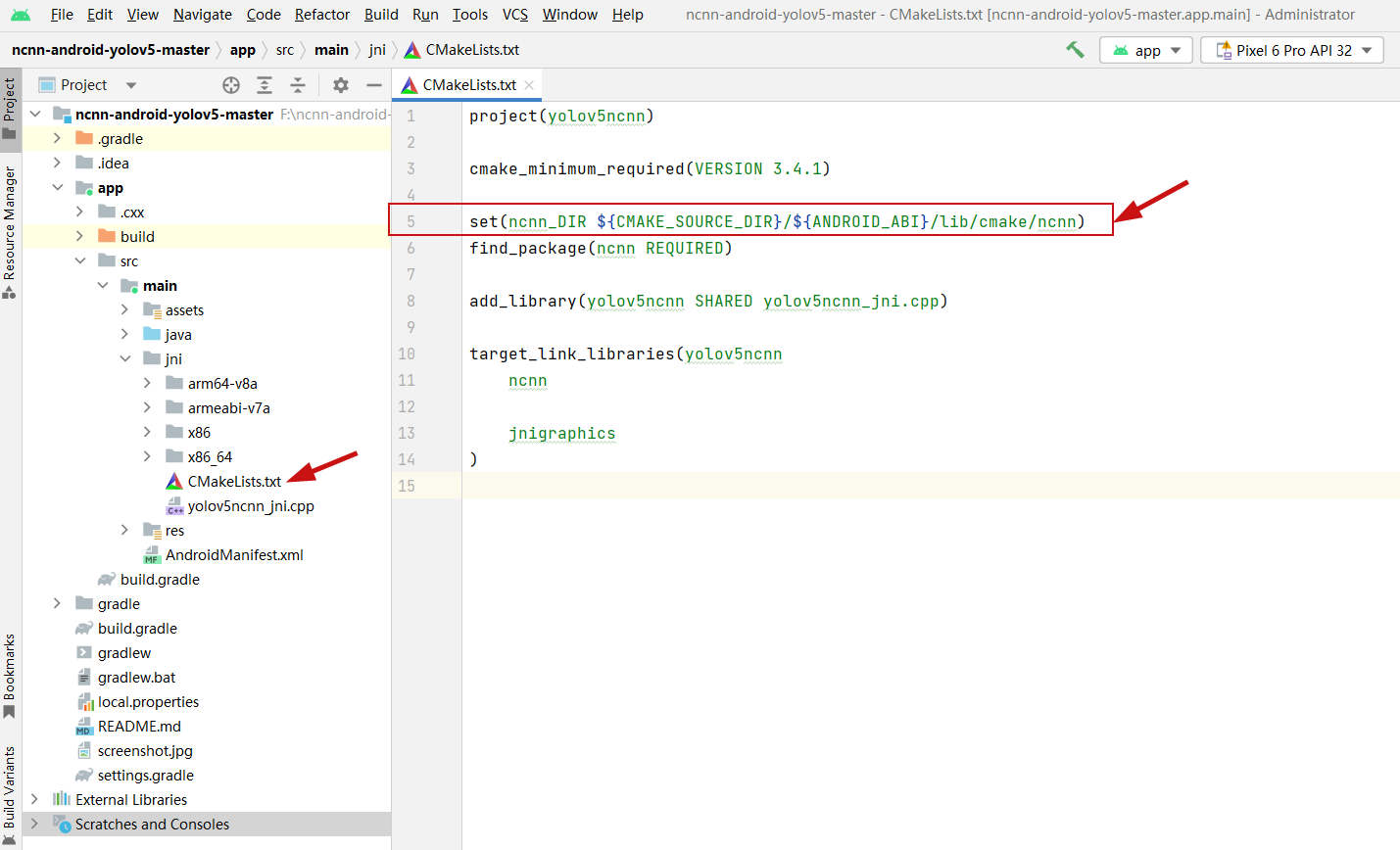Expand the .gradle folder
1400x850 pixels.
[57, 139]
